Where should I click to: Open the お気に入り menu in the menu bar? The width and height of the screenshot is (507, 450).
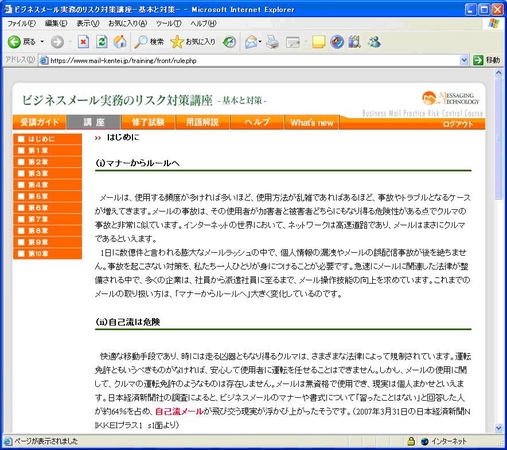click(128, 23)
